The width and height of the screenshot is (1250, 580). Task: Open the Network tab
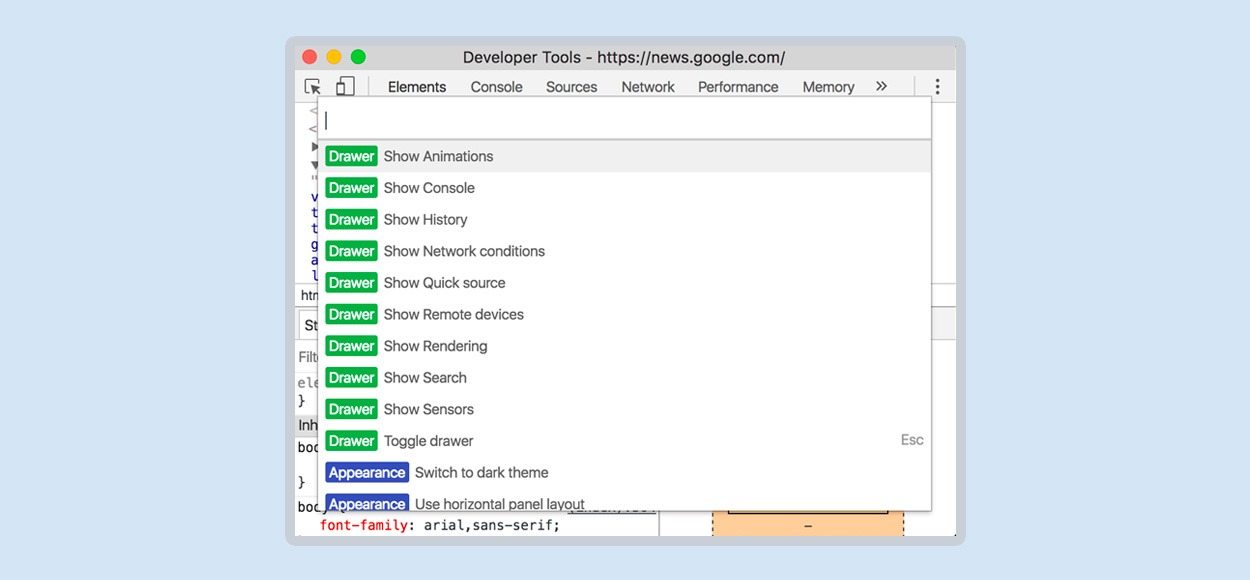(648, 87)
